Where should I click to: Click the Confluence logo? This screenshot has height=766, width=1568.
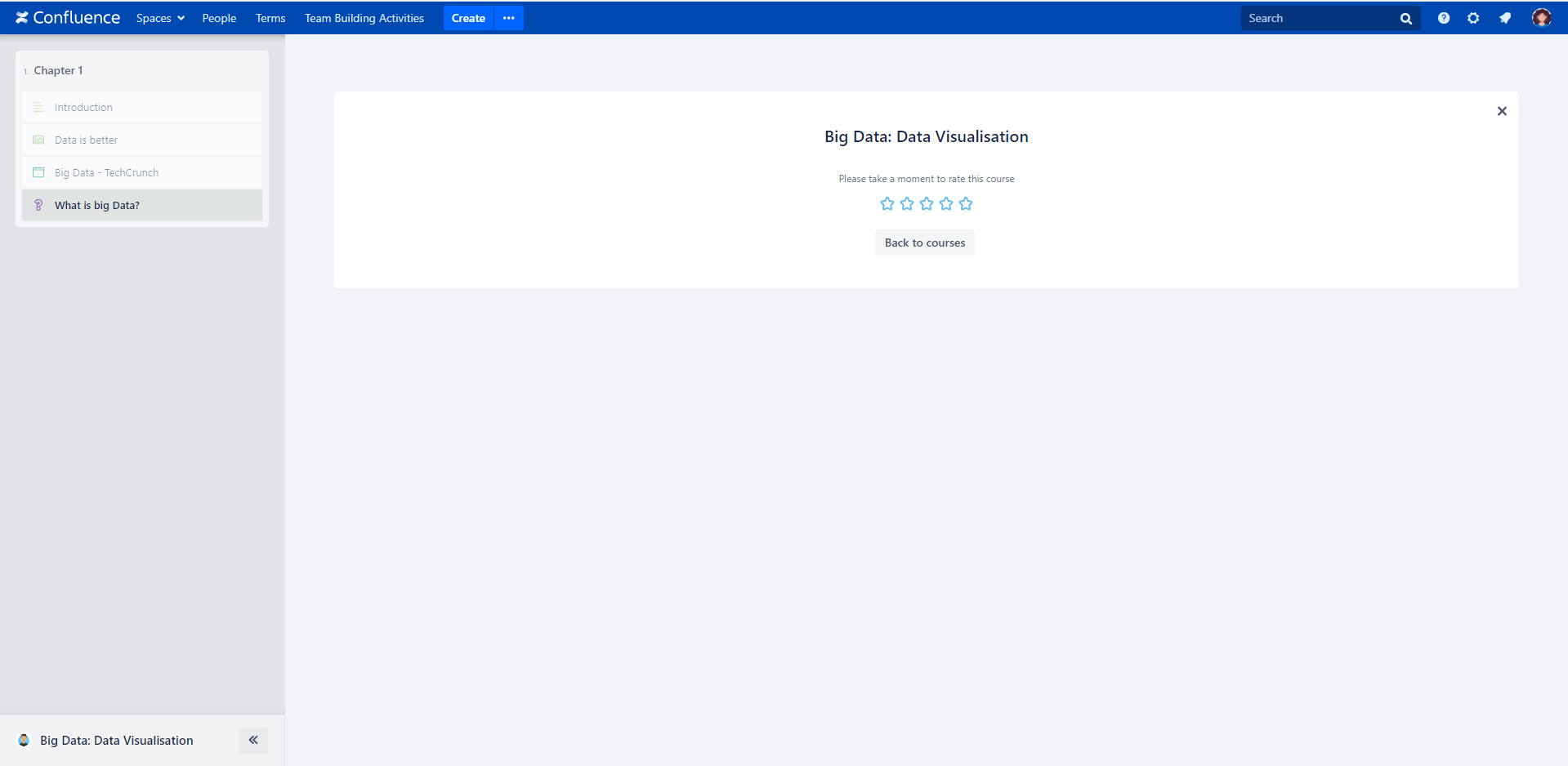coord(67,18)
